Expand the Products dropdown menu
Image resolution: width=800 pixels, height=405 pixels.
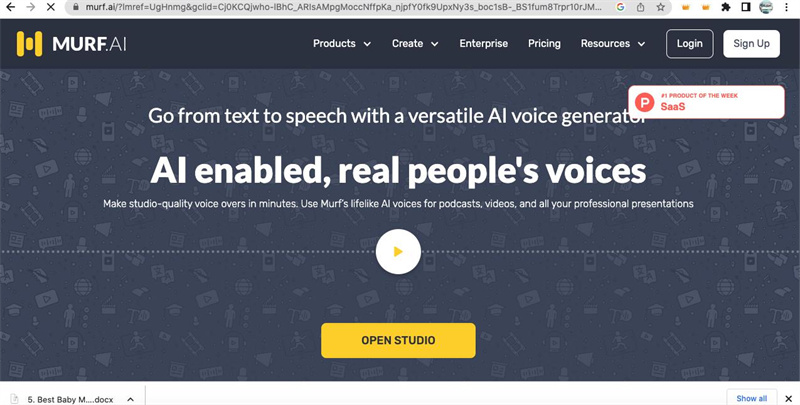point(342,44)
